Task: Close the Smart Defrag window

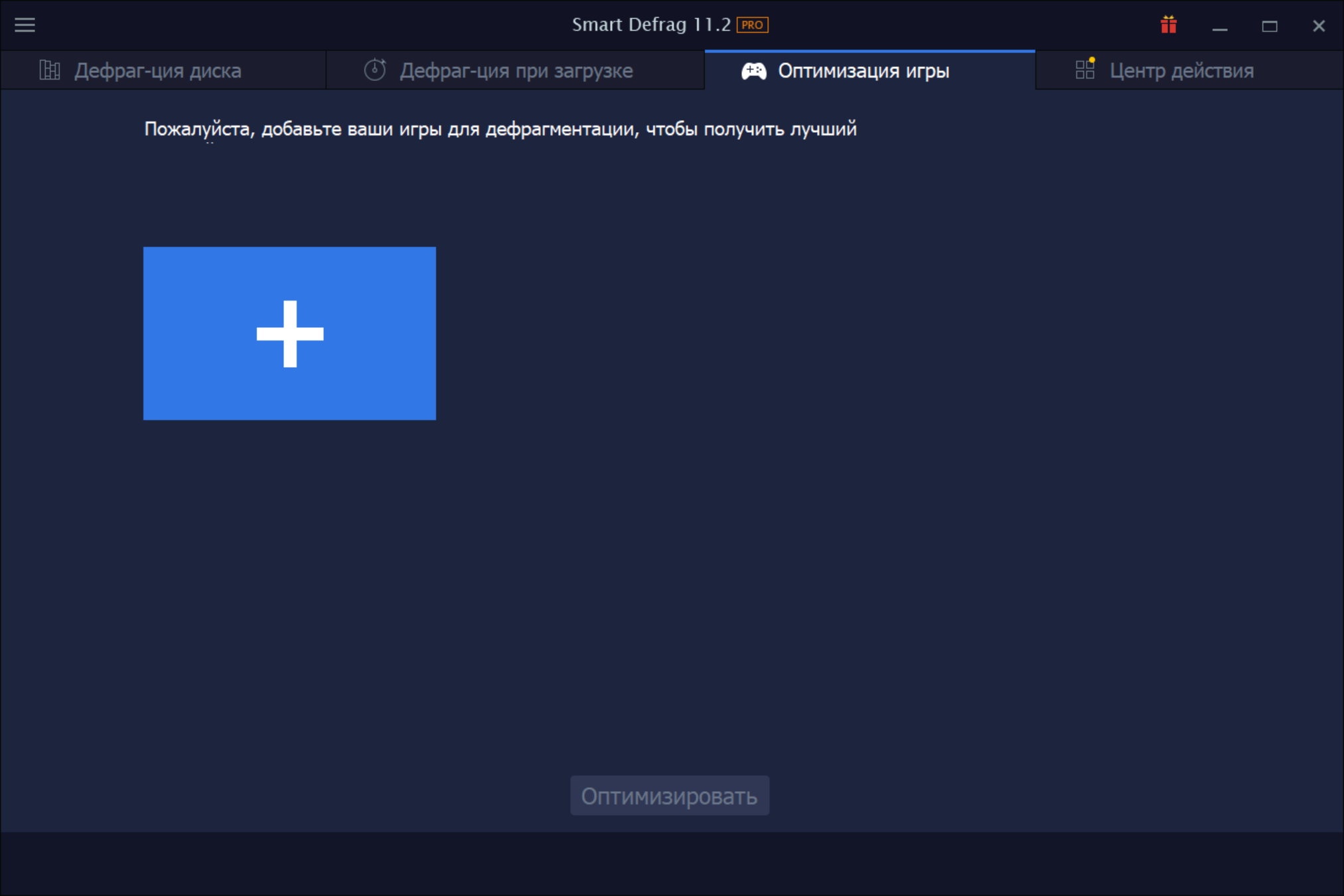Action: [x=1318, y=27]
